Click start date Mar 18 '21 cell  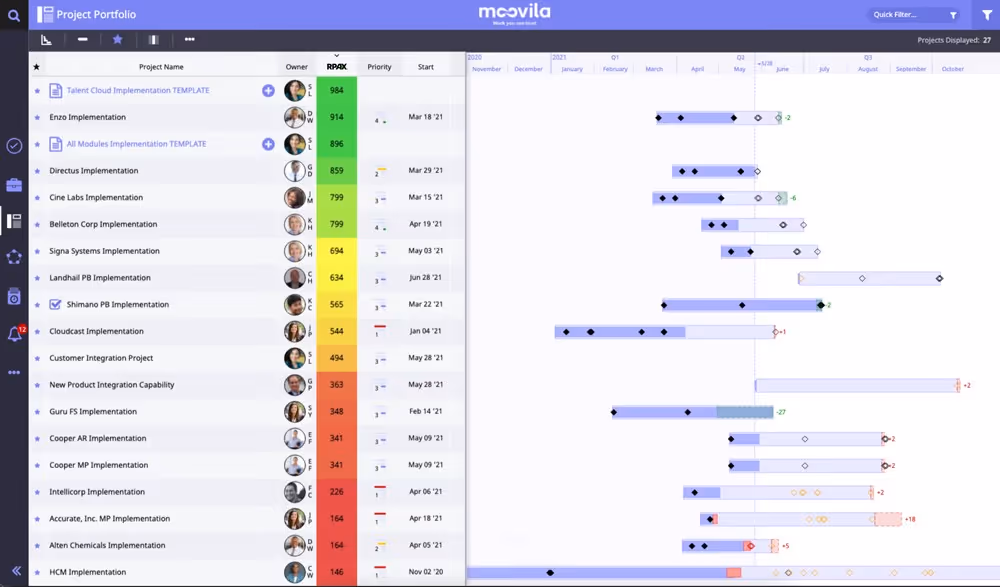point(425,117)
